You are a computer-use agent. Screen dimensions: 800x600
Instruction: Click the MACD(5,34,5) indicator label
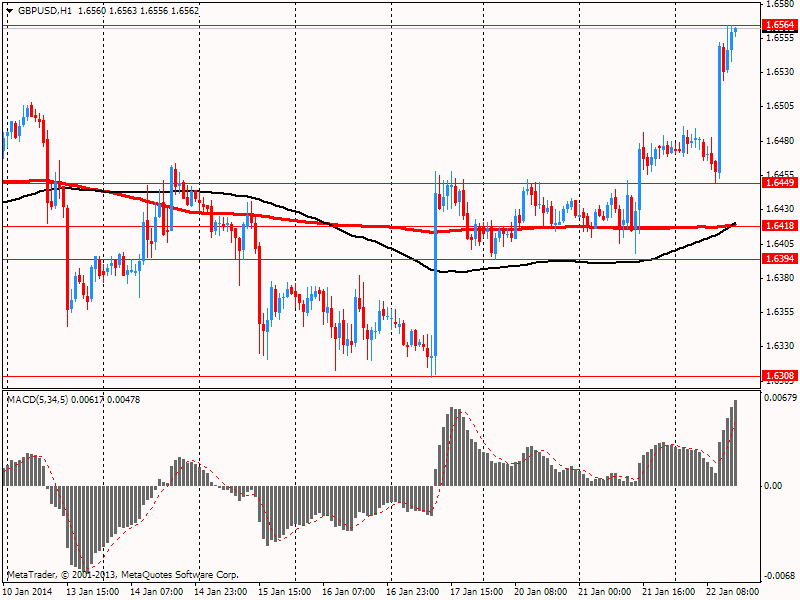38,399
